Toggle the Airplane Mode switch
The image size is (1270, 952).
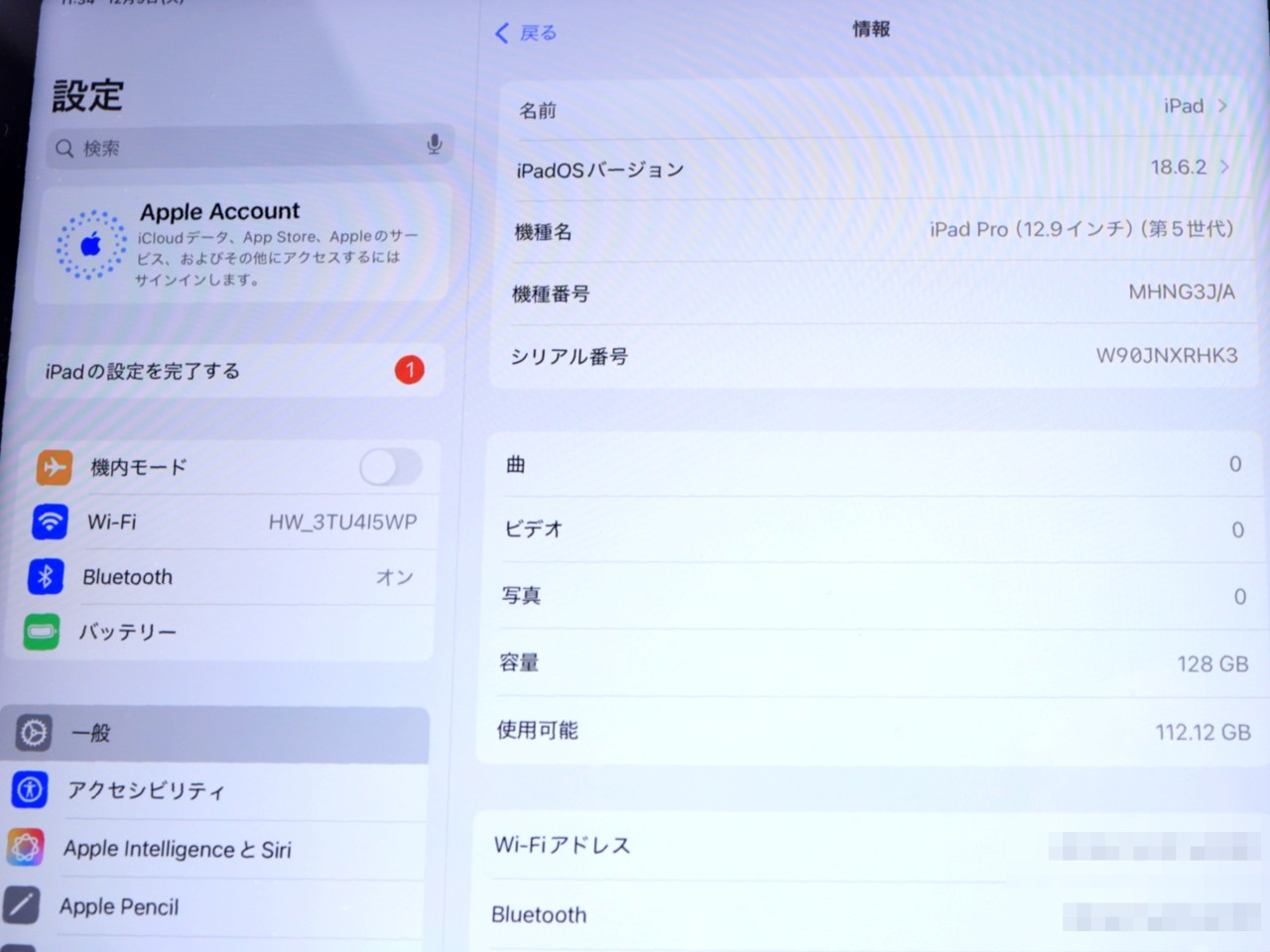[391, 466]
